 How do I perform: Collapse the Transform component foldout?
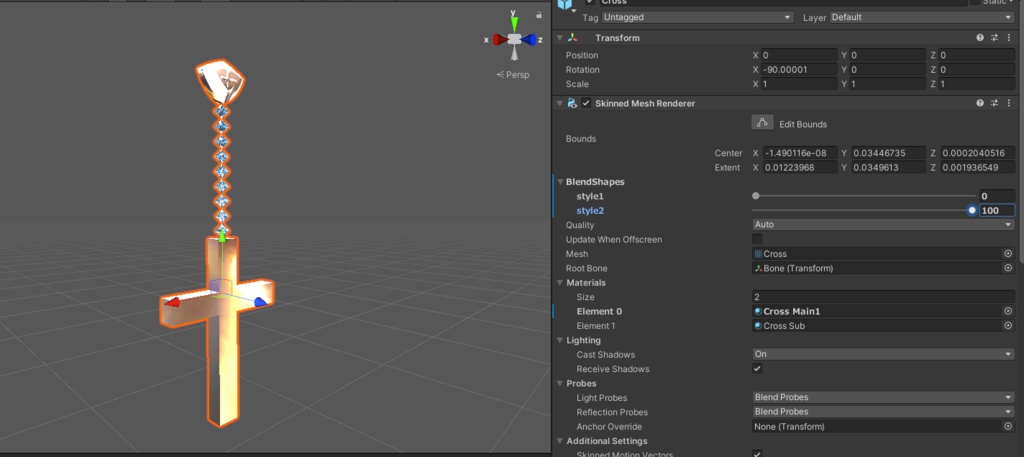point(560,38)
